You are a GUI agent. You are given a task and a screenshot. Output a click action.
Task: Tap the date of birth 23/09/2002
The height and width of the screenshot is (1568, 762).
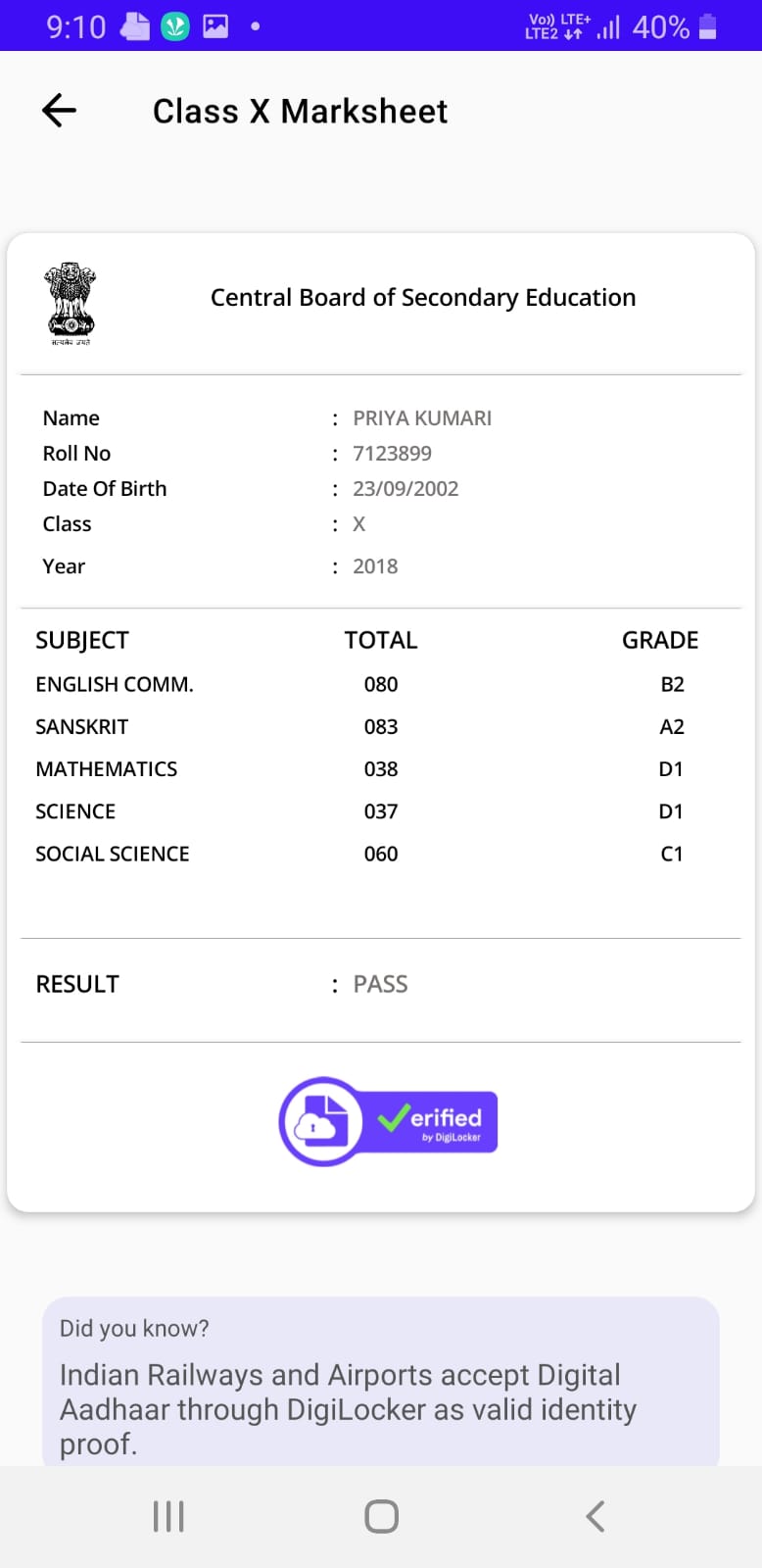coord(405,489)
